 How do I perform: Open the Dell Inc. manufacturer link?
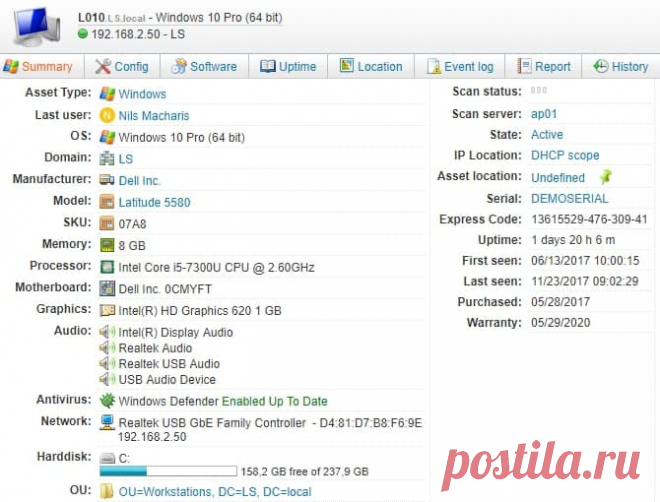coord(140,181)
